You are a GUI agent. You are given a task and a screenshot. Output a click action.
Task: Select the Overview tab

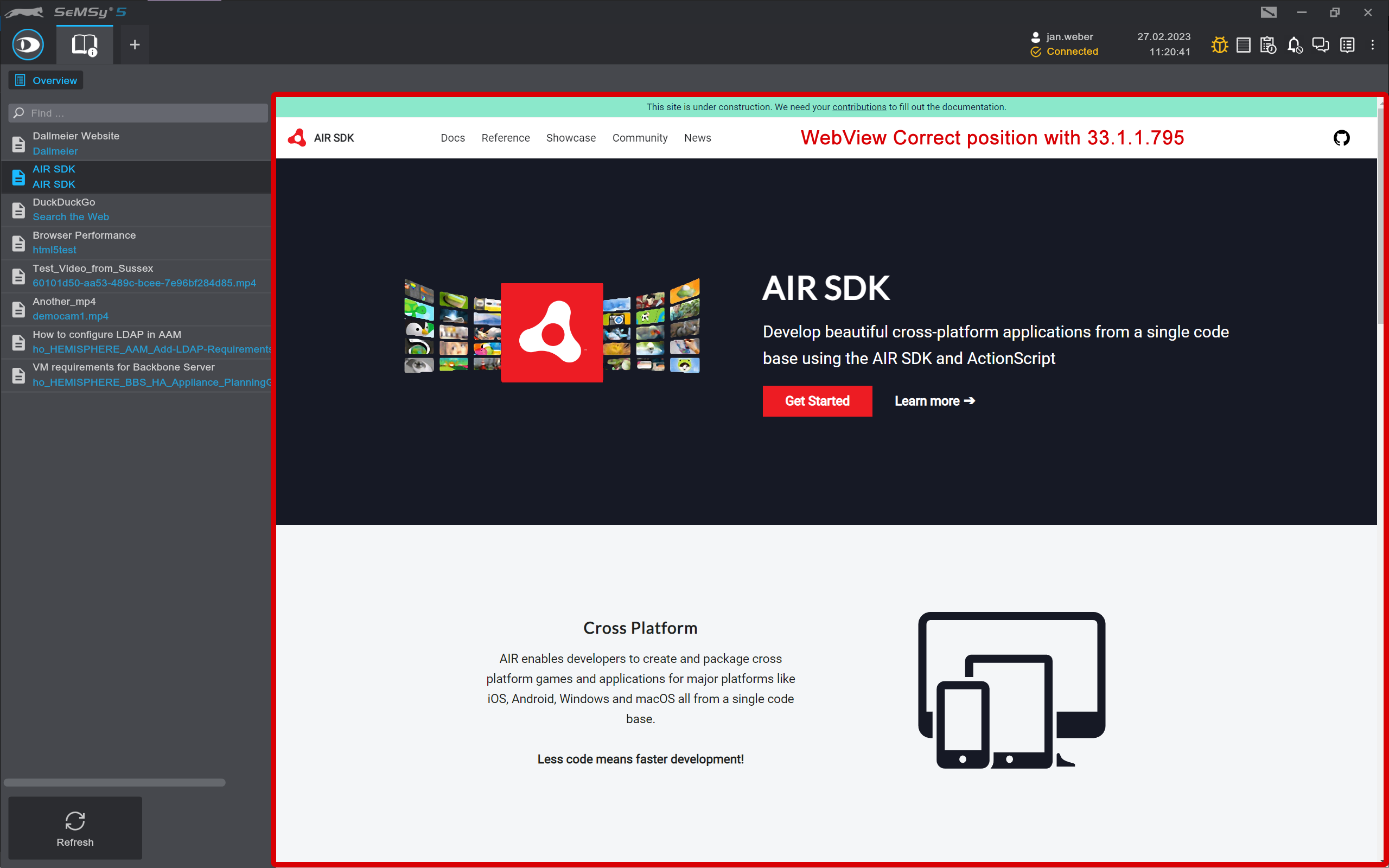click(x=46, y=80)
